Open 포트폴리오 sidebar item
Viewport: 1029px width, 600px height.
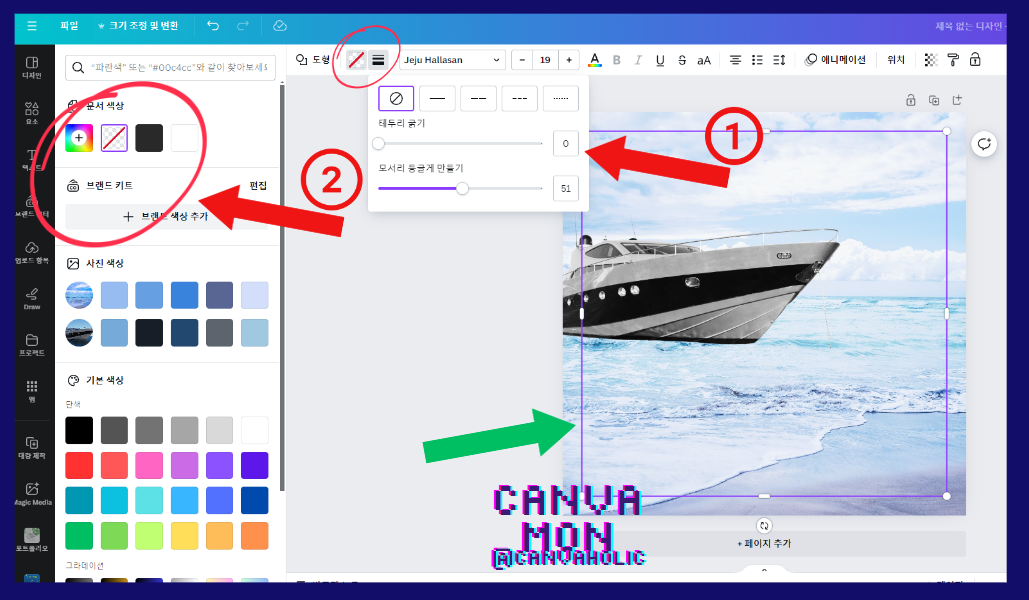[32, 540]
